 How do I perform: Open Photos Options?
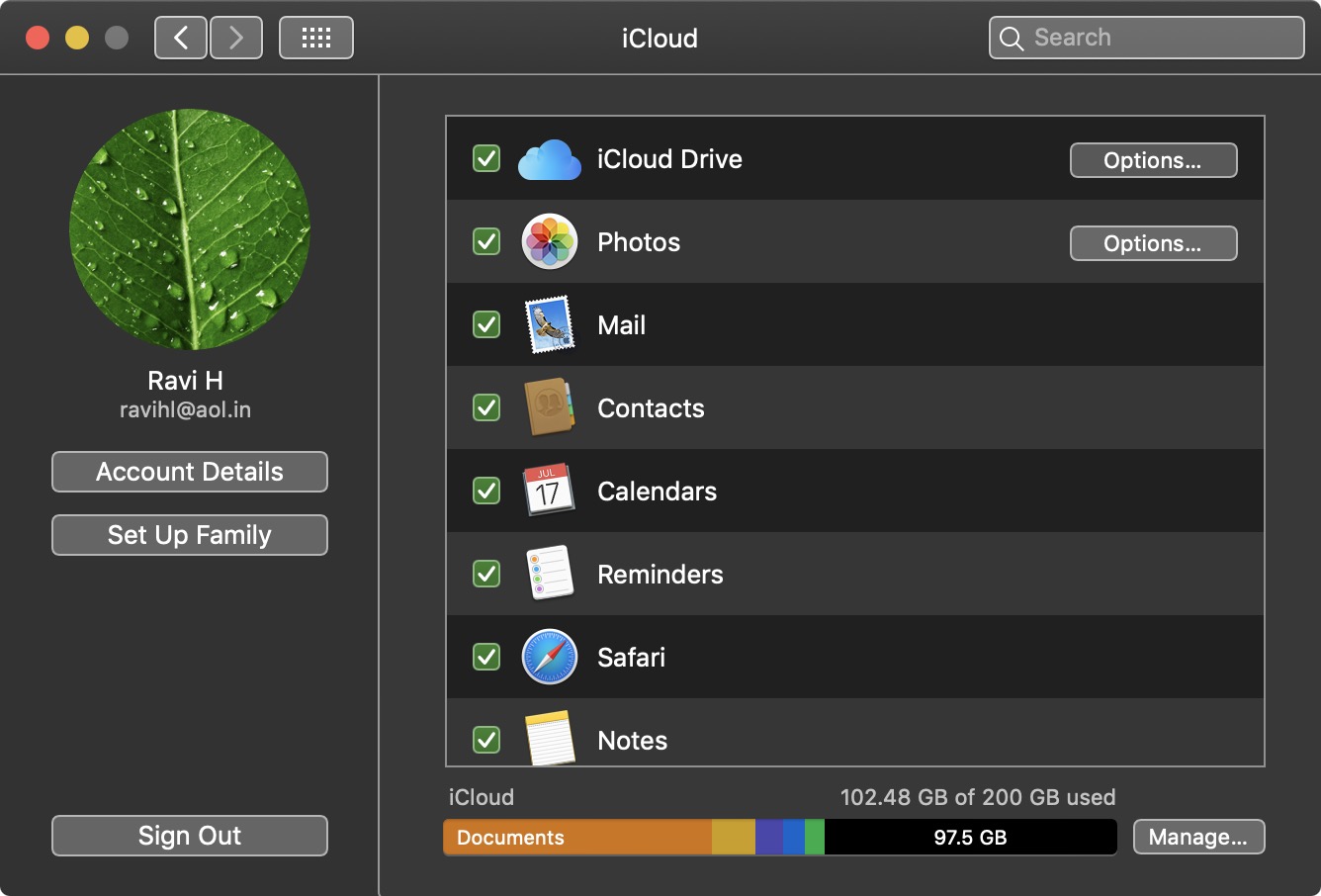pyautogui.click(x=1153, y=243)
